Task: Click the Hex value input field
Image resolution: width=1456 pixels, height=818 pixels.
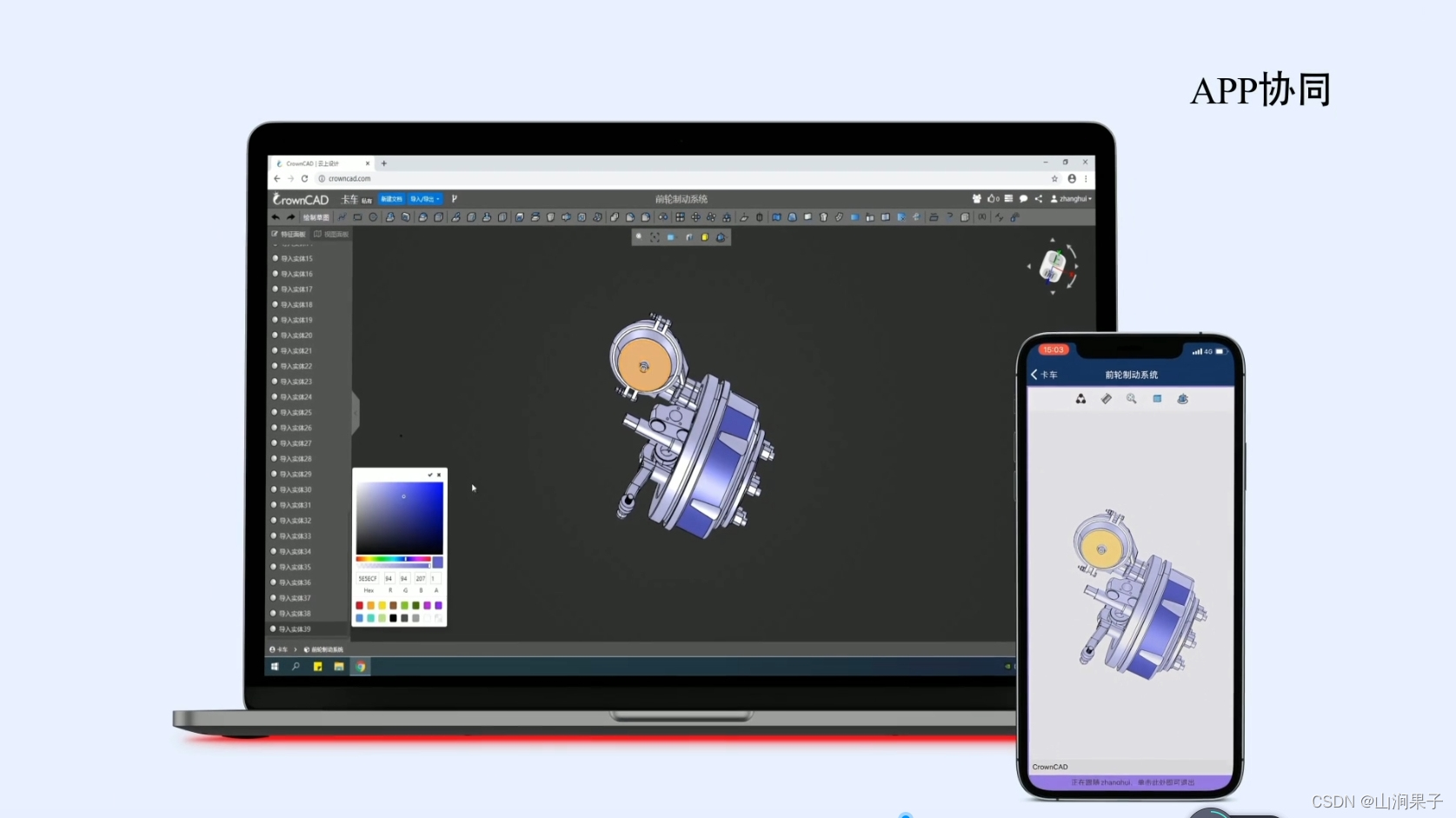Action: point(368,578)
